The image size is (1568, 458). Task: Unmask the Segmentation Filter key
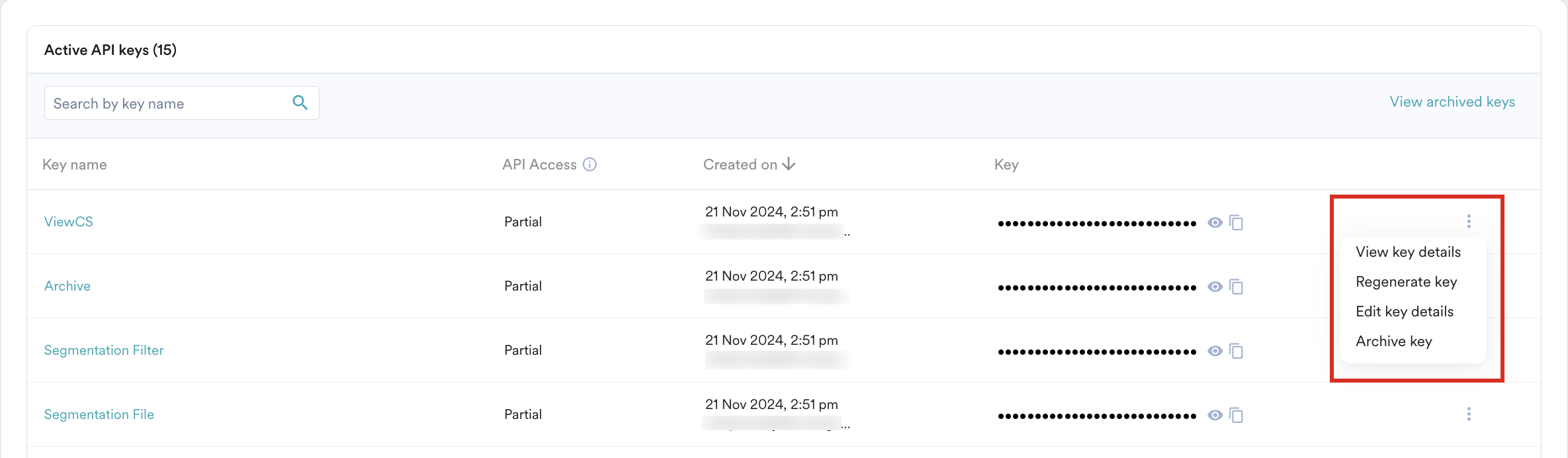[1215, 351]
